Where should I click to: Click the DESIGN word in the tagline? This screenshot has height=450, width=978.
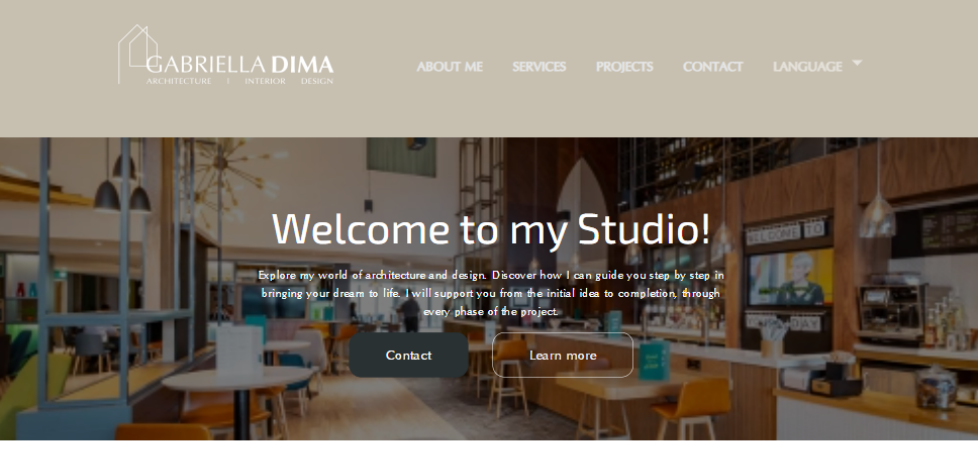[317, 81]
